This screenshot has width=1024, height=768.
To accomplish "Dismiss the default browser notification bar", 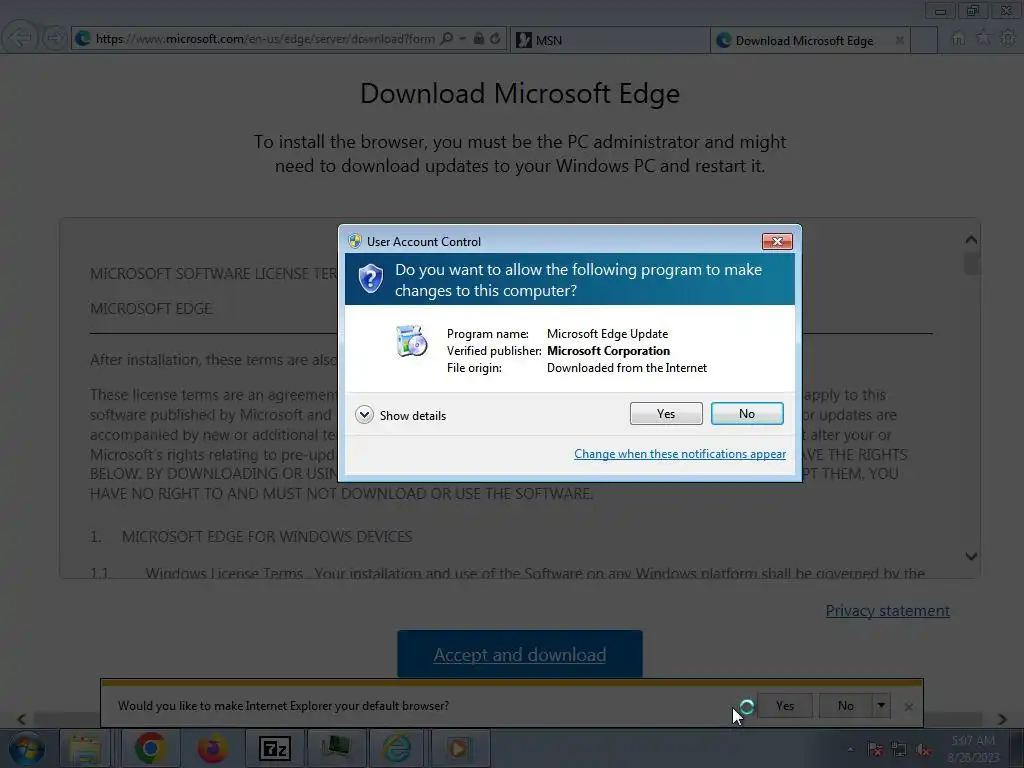I will [908, 707].
